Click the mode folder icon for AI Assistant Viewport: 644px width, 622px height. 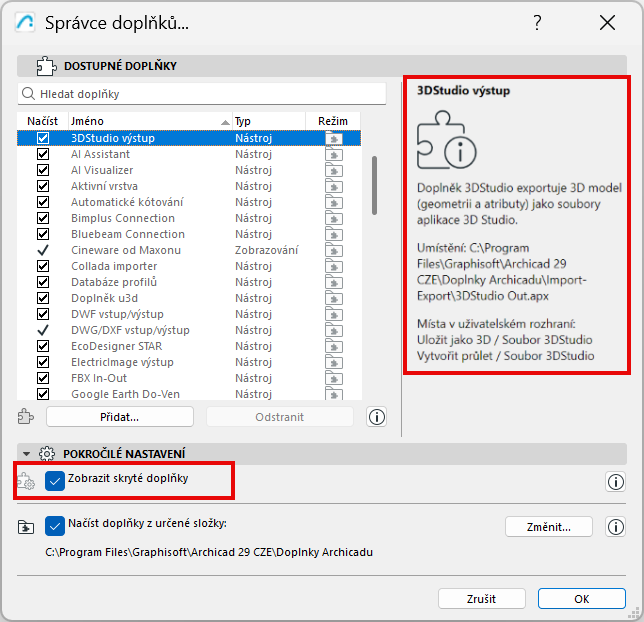coord(334,154)
